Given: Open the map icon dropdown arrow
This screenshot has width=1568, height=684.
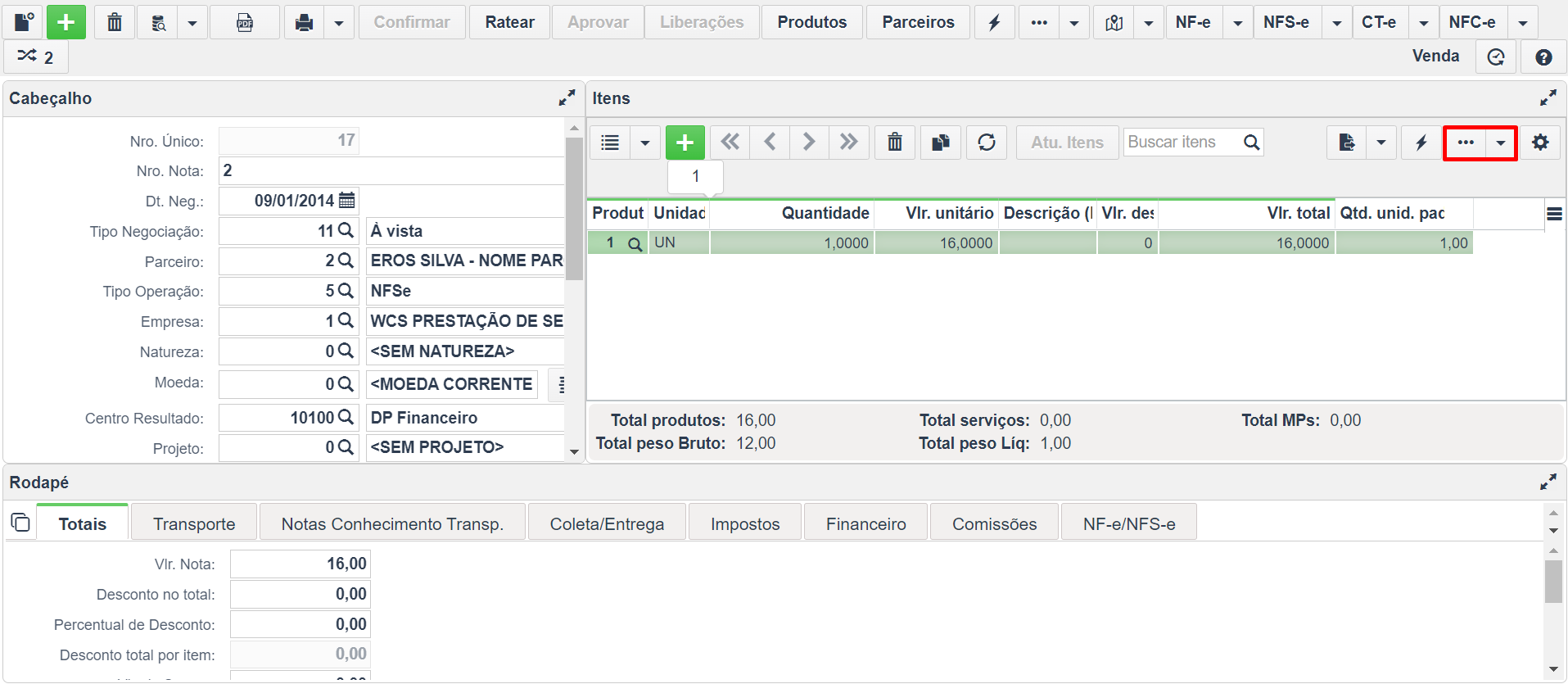Looking at the screenshot, I should tap(1149, 22).
